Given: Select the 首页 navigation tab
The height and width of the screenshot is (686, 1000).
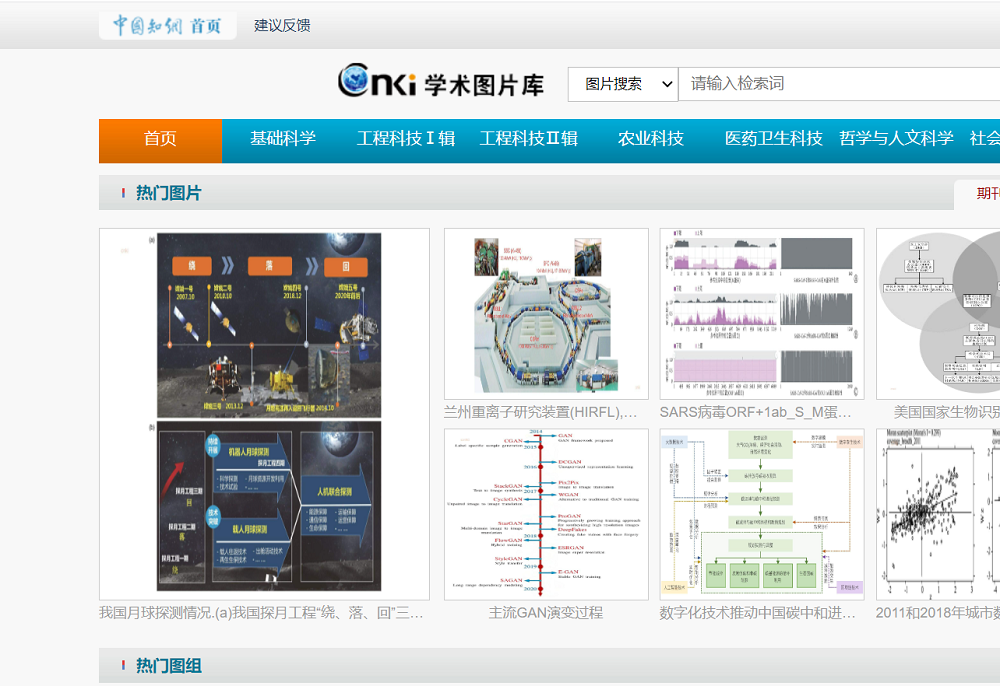Looking at the screenshot, I should tap(159, 140).
